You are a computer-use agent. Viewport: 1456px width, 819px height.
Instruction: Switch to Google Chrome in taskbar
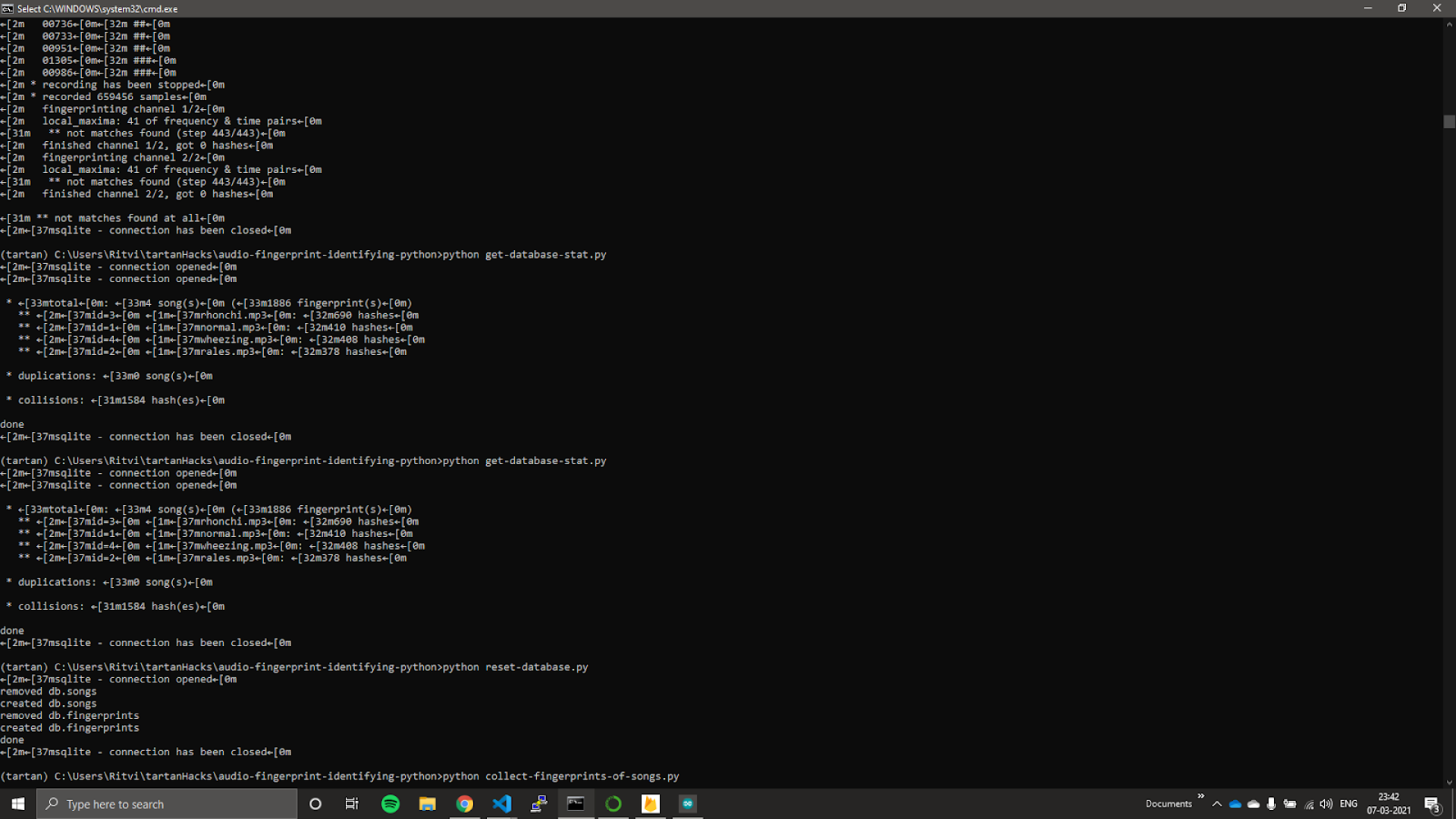coord(465,804)
